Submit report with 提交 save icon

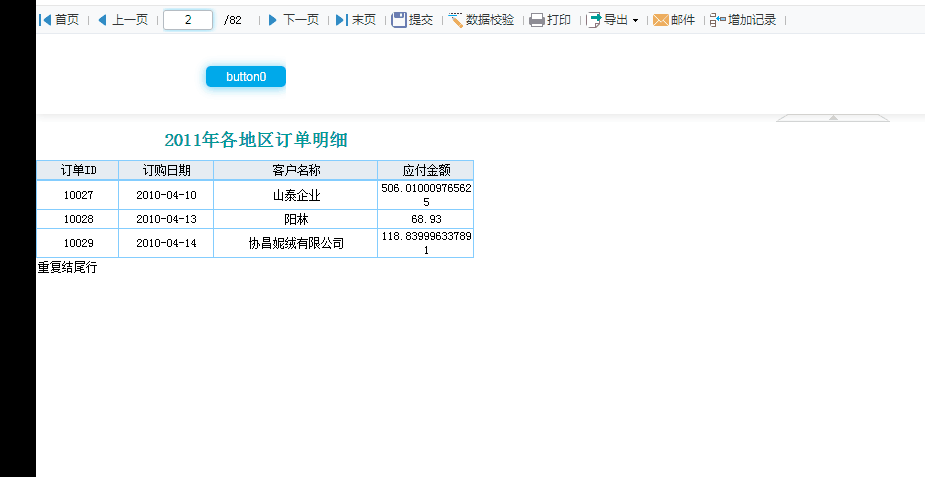point(399,20)
